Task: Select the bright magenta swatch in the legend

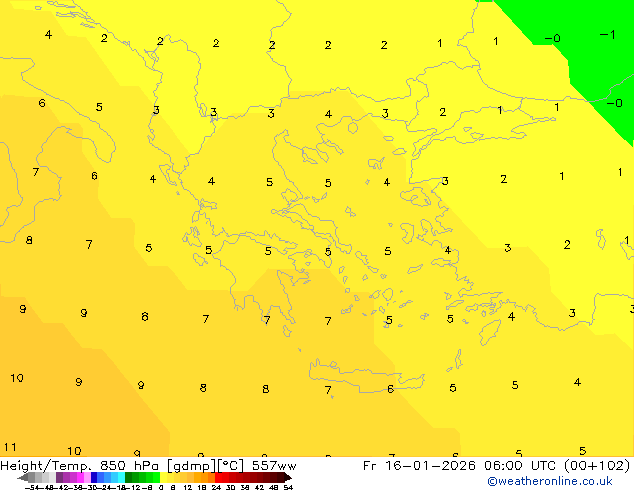Action: pos(80,477)
